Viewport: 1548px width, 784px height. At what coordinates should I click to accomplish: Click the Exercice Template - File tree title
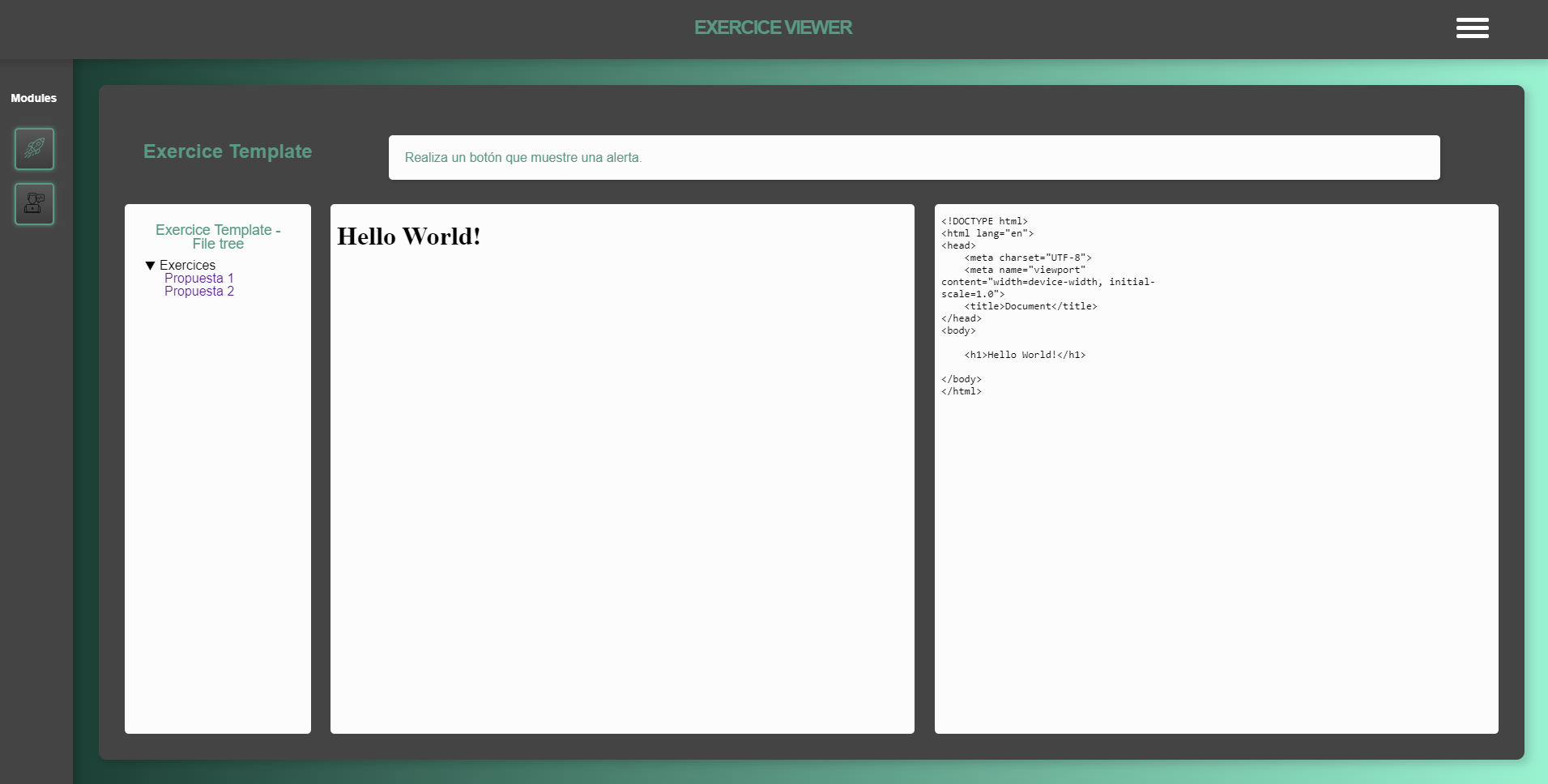click(218, 236)
